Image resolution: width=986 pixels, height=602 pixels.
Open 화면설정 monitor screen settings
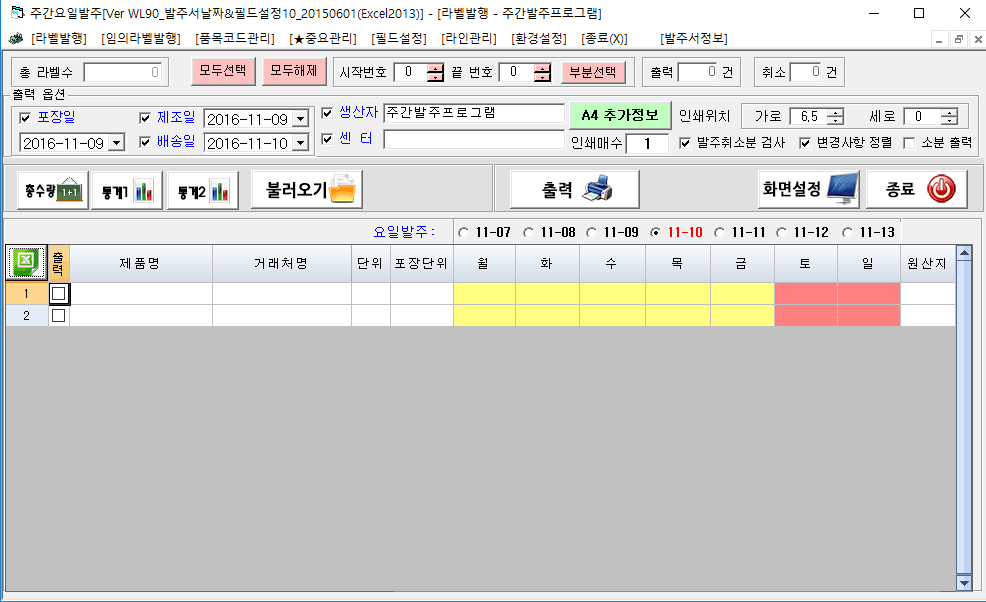coord(808,188)
